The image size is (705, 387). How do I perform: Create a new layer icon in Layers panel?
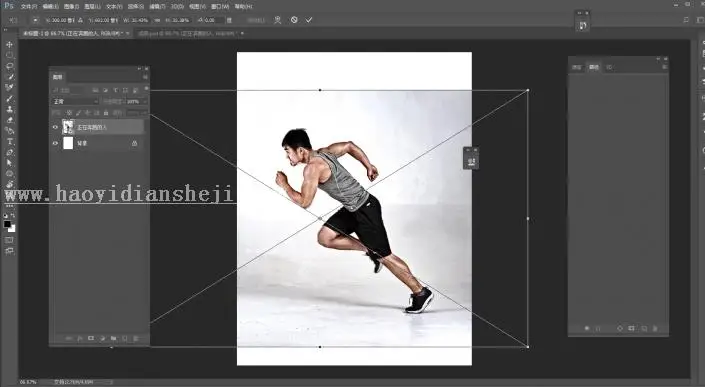[x=125, y=338]
